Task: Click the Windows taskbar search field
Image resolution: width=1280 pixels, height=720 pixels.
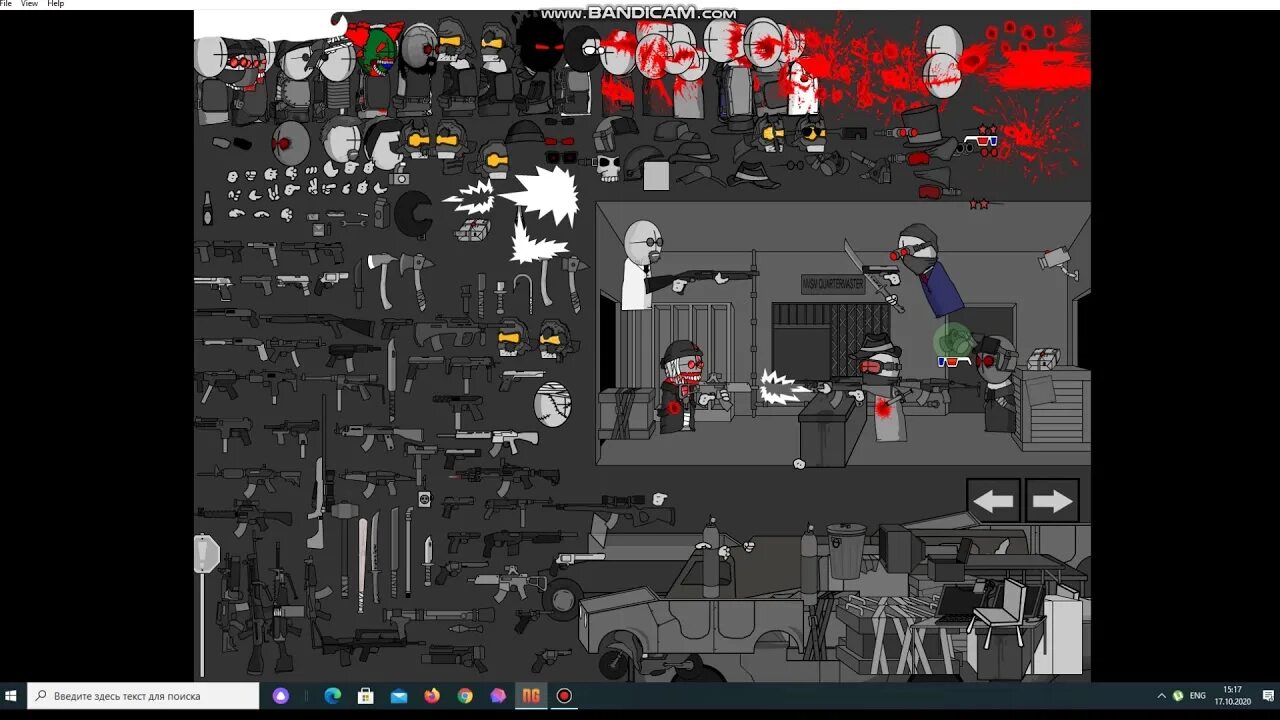Action: pos(144,696)
